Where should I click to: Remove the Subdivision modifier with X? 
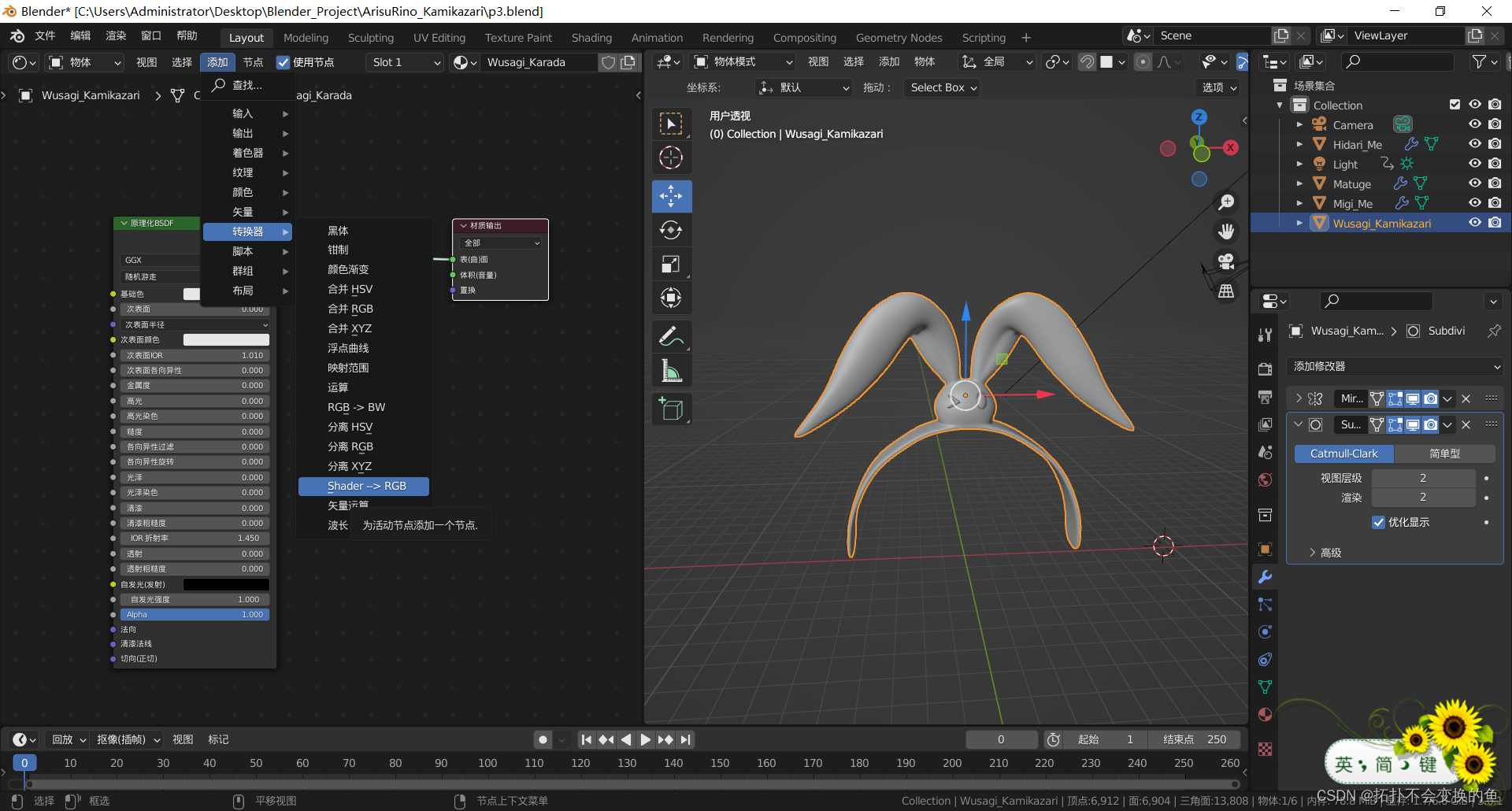pyautogui.click(x=1466, y=424)
